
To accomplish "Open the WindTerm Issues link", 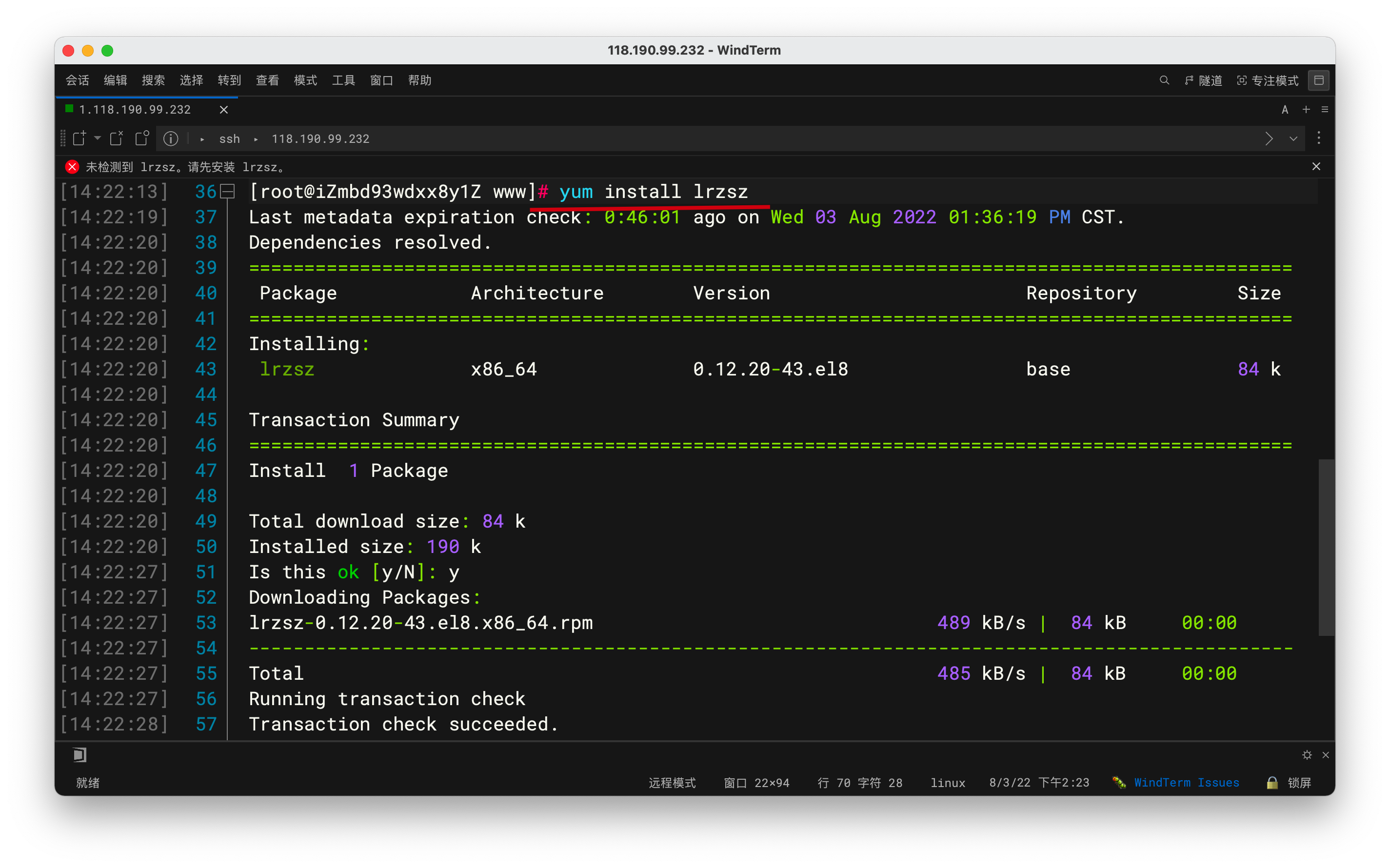I will pyautogui.click(x=1186, y=783).
